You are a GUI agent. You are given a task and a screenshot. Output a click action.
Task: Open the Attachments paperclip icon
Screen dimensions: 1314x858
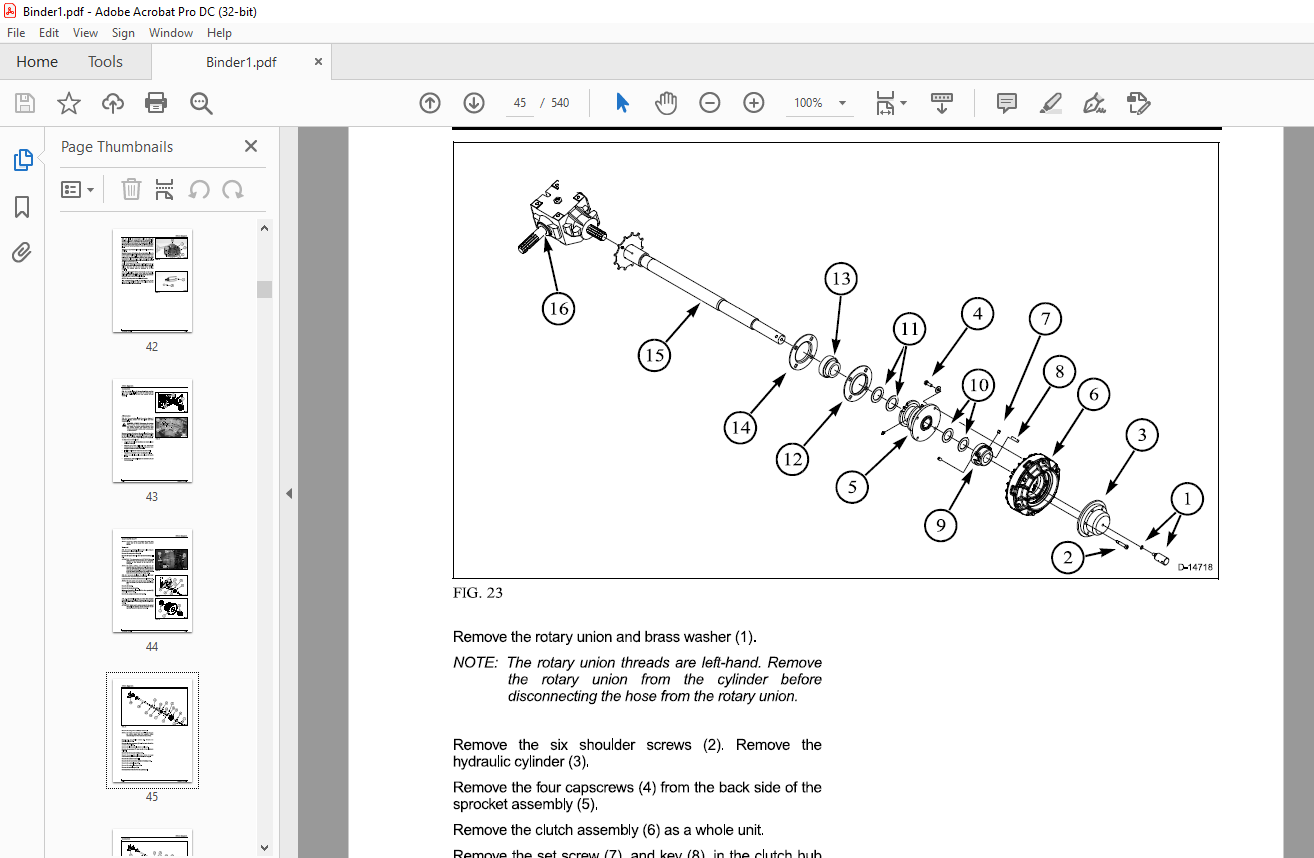pyautogui.click(x=22, y=253)
